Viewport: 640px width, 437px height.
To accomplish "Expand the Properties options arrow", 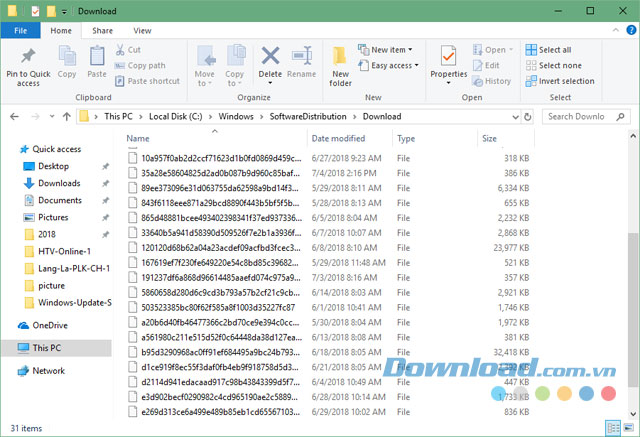I will pos(449,83).
